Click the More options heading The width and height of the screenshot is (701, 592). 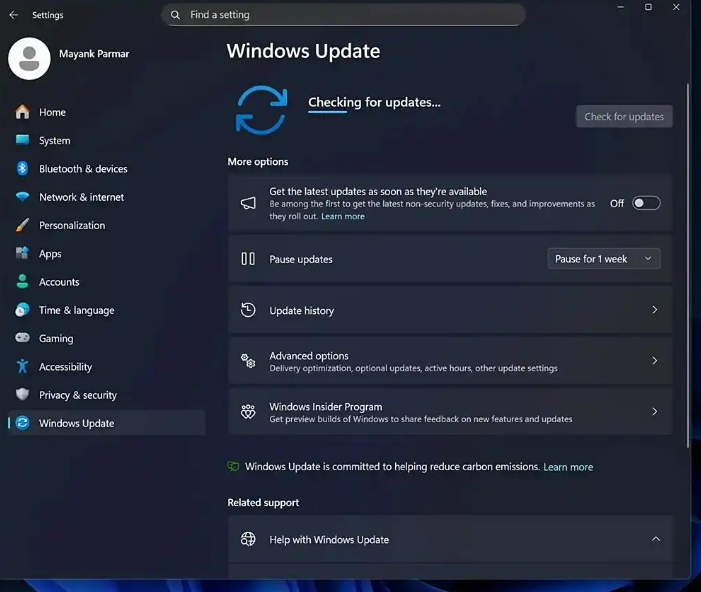258,161
